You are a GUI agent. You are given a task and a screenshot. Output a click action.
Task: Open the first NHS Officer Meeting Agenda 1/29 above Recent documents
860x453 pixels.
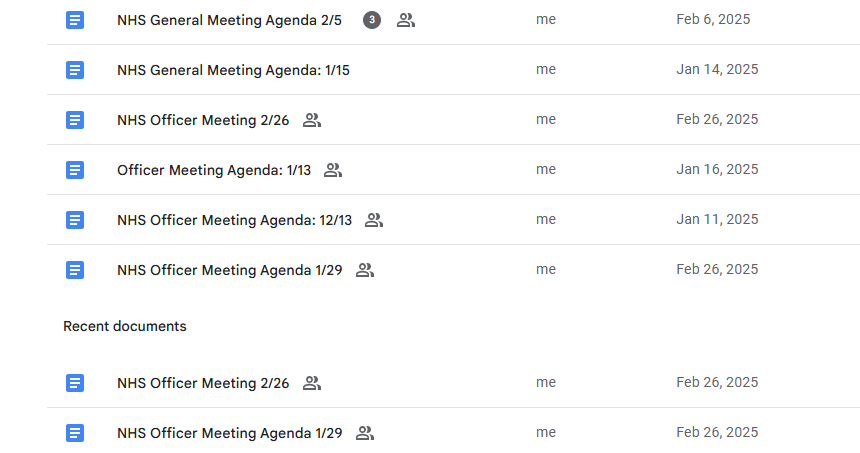pyautogui.click(x=230, y=270)
